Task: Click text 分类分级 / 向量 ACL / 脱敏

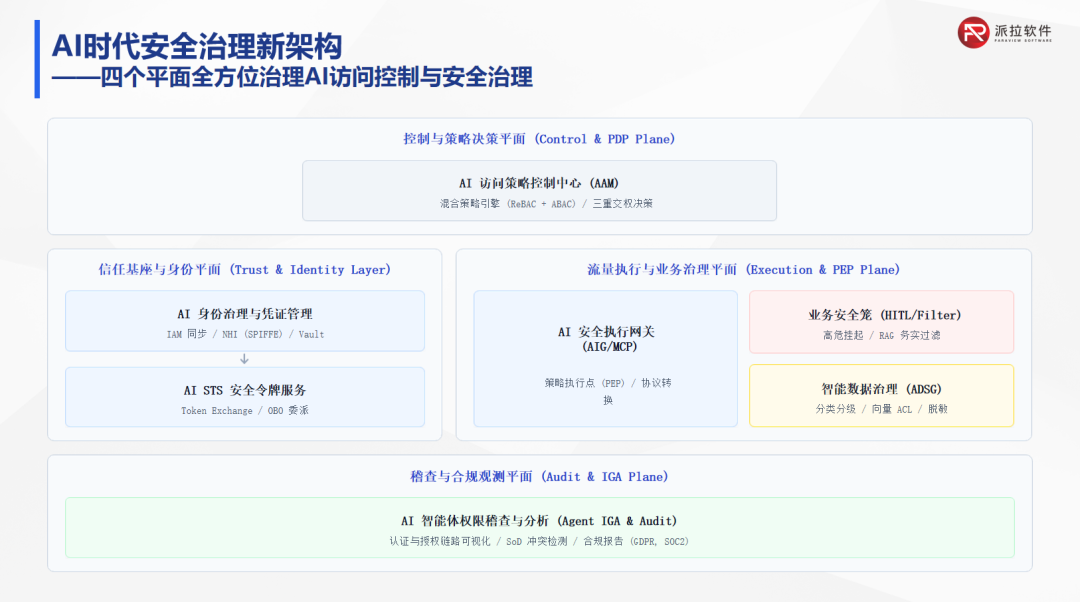Action: pyautogui.click(x=881, y=409)
